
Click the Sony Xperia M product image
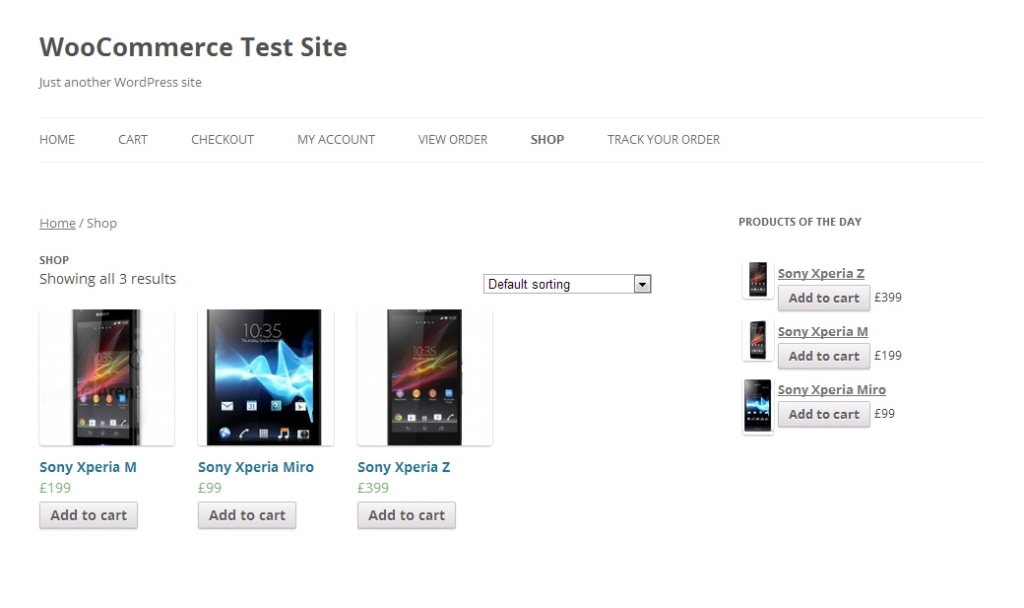(x=106, y=377)
